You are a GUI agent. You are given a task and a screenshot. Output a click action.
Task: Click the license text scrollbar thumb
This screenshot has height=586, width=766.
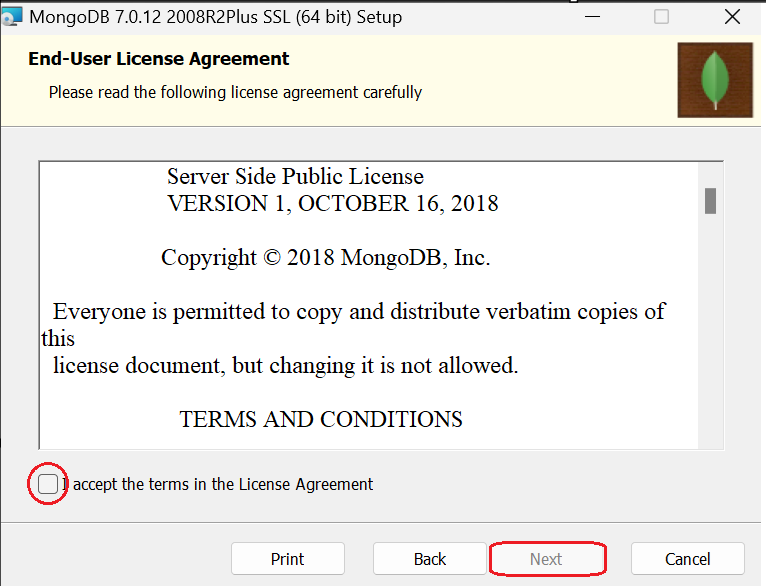(710, 201)
